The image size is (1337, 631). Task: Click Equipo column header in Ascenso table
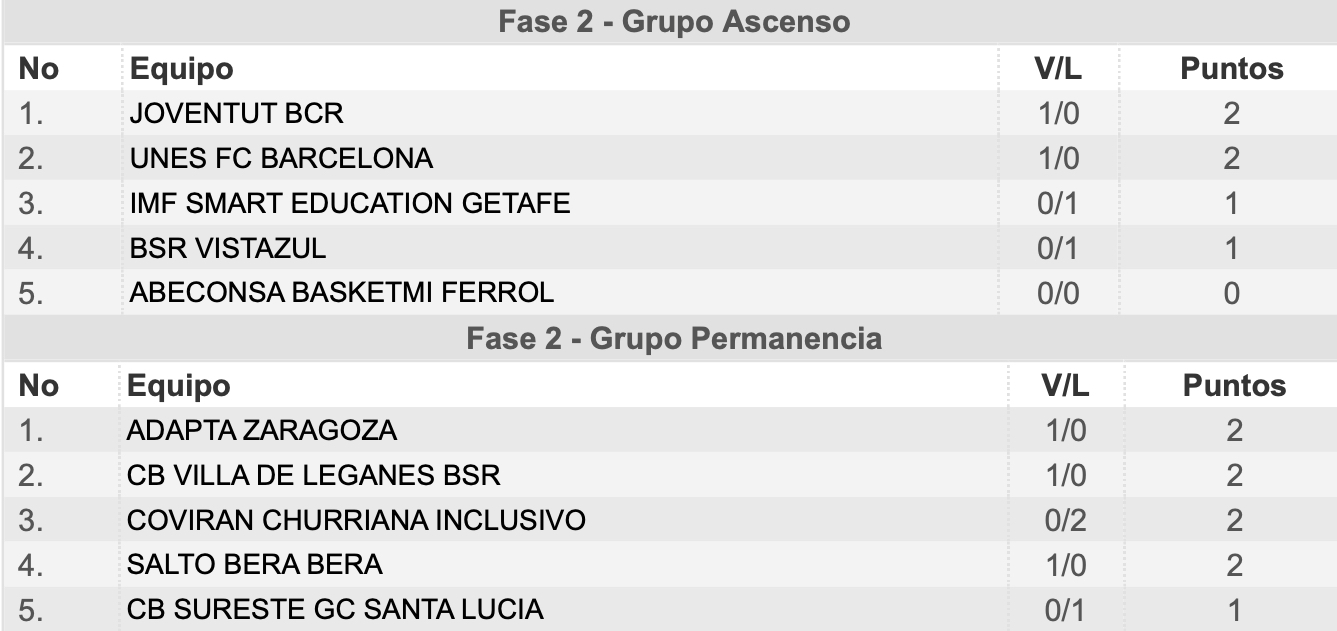[182, 69]
